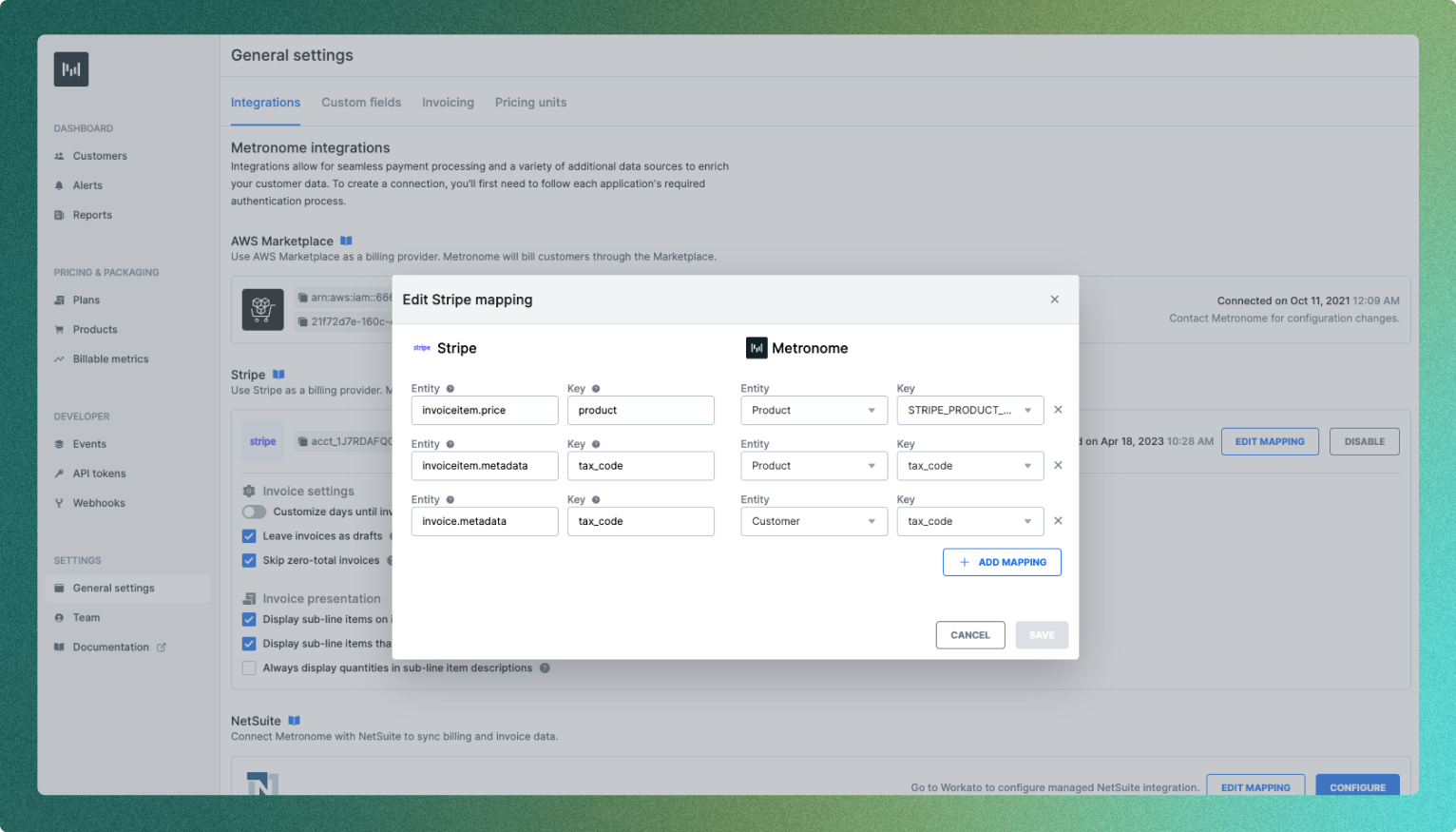Switch to the Pricing units tab

point(530,103)
